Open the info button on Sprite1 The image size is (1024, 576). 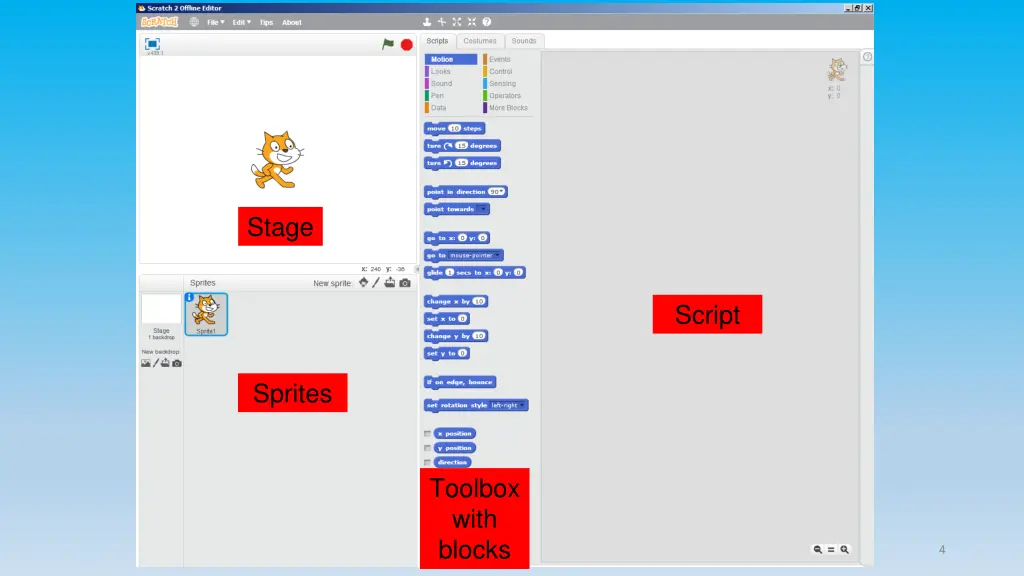coord(189,297)
